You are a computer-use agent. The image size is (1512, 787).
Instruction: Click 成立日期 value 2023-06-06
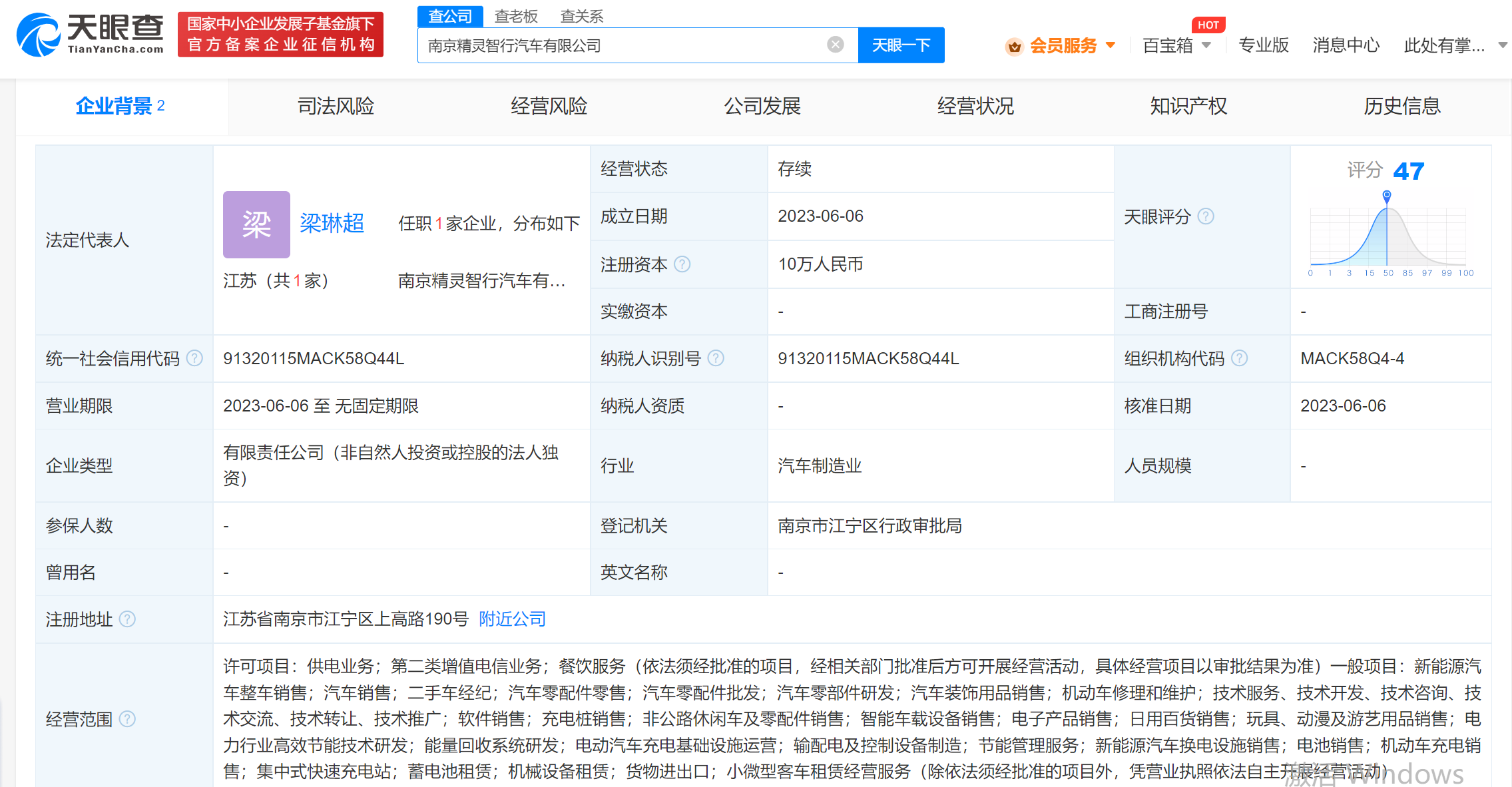point(820,216)
